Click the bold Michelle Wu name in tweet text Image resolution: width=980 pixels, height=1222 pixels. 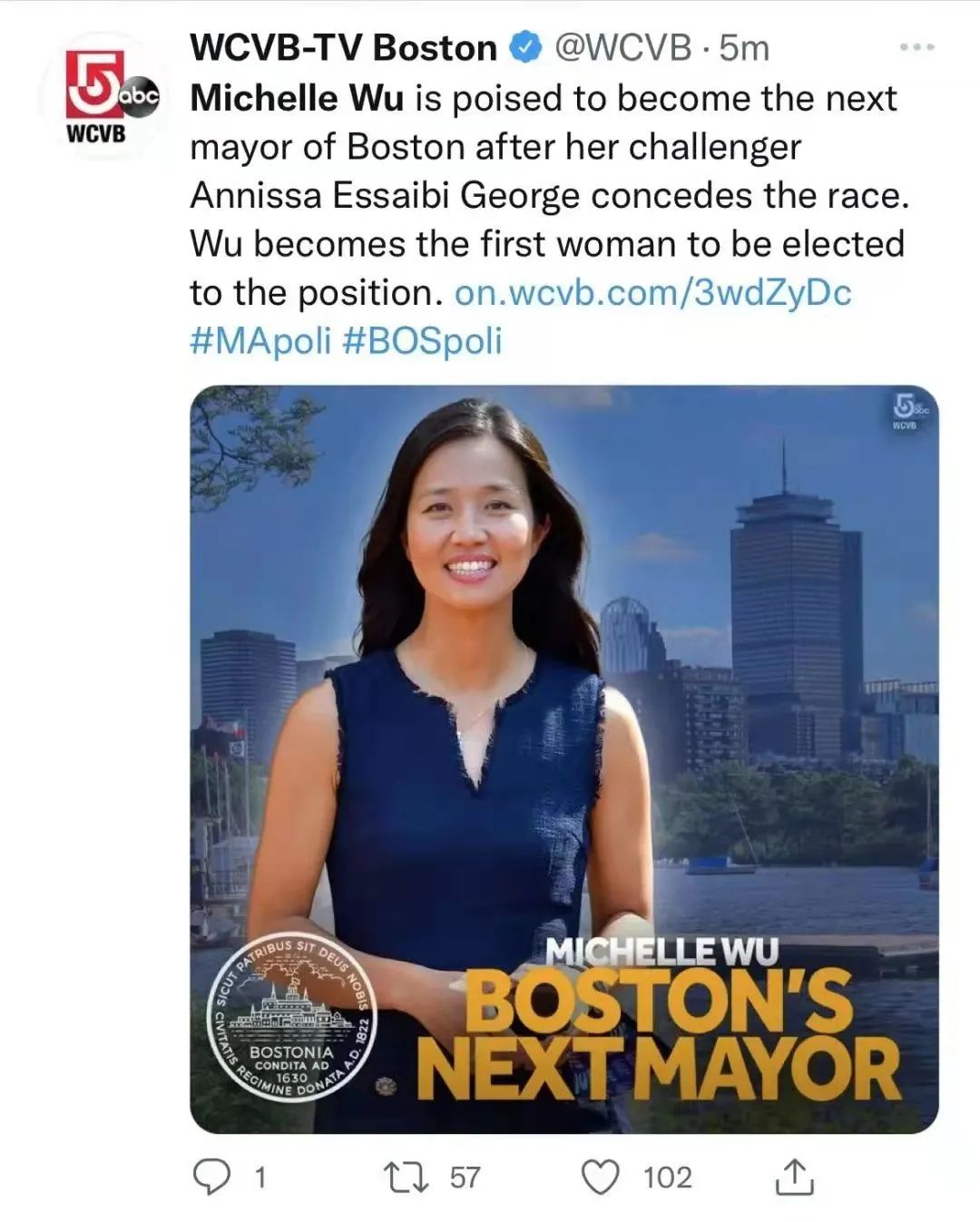(x=297, y=98)
